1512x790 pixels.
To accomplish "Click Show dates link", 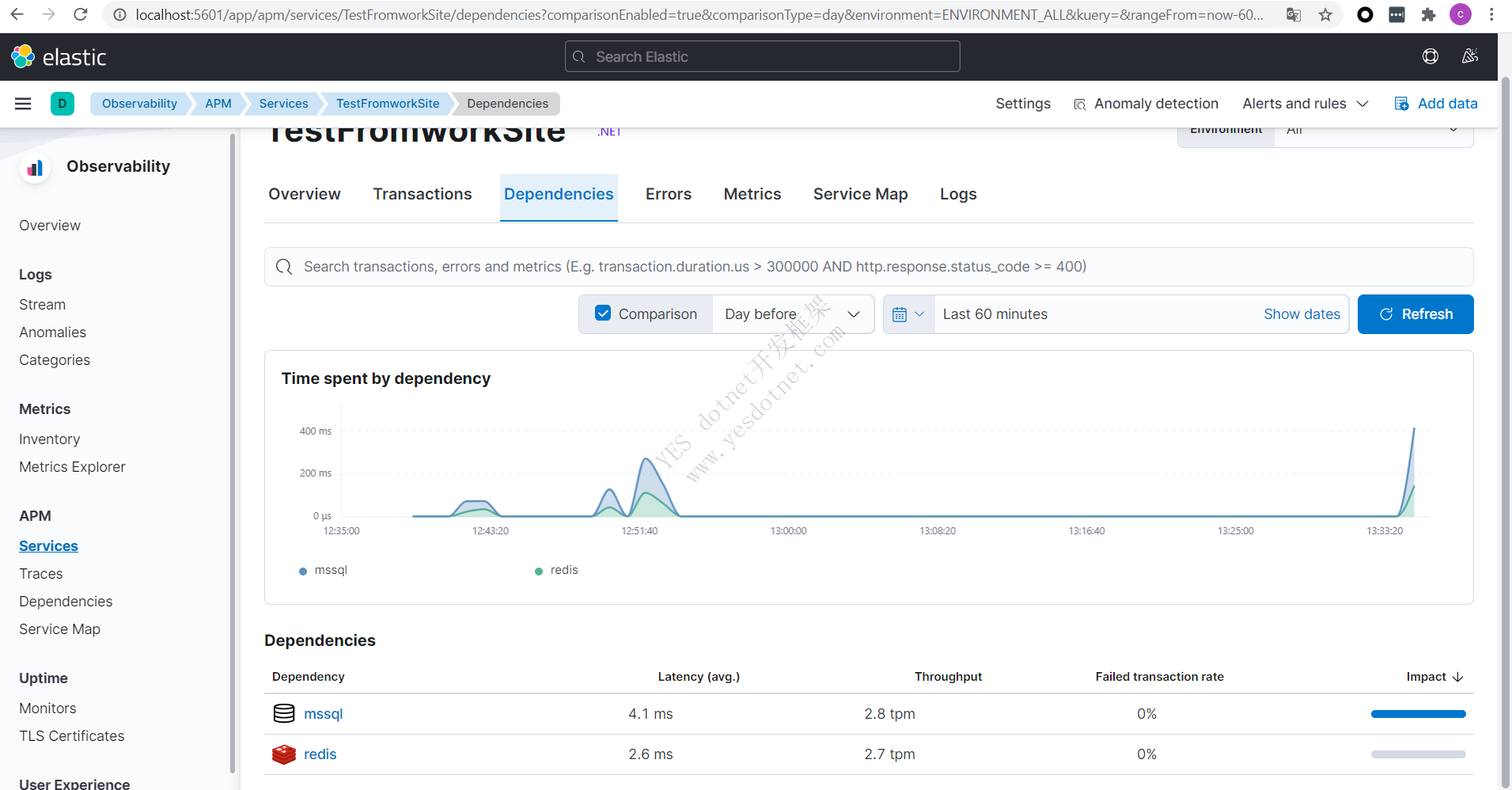I will click(x=1302, y=314).
